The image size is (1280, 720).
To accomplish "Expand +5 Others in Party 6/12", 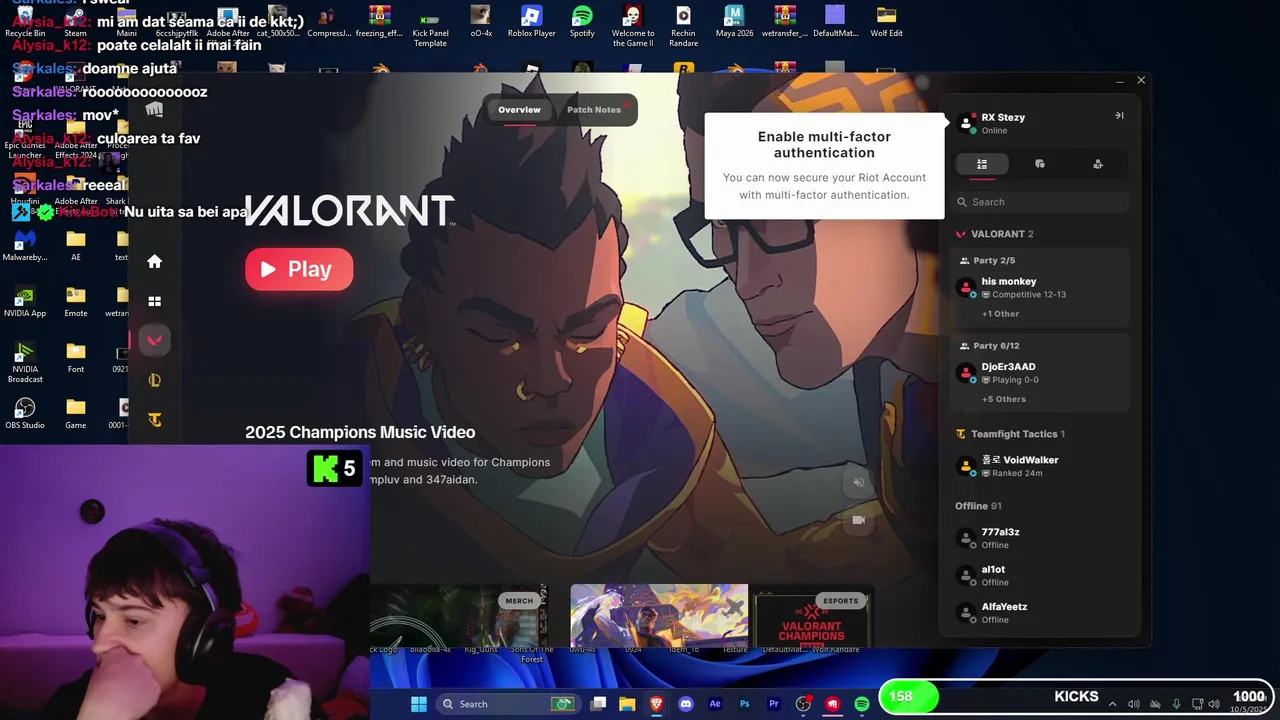I will 1003,399.
